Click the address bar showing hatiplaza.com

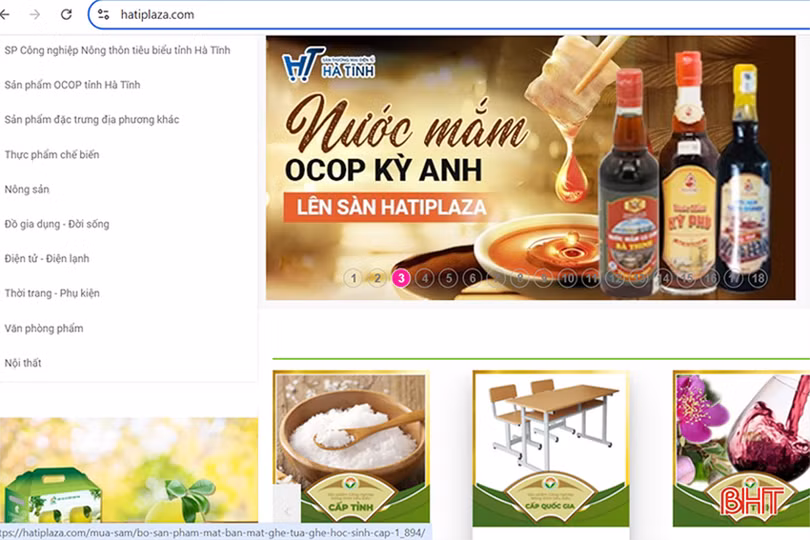[x=400, y=15]
